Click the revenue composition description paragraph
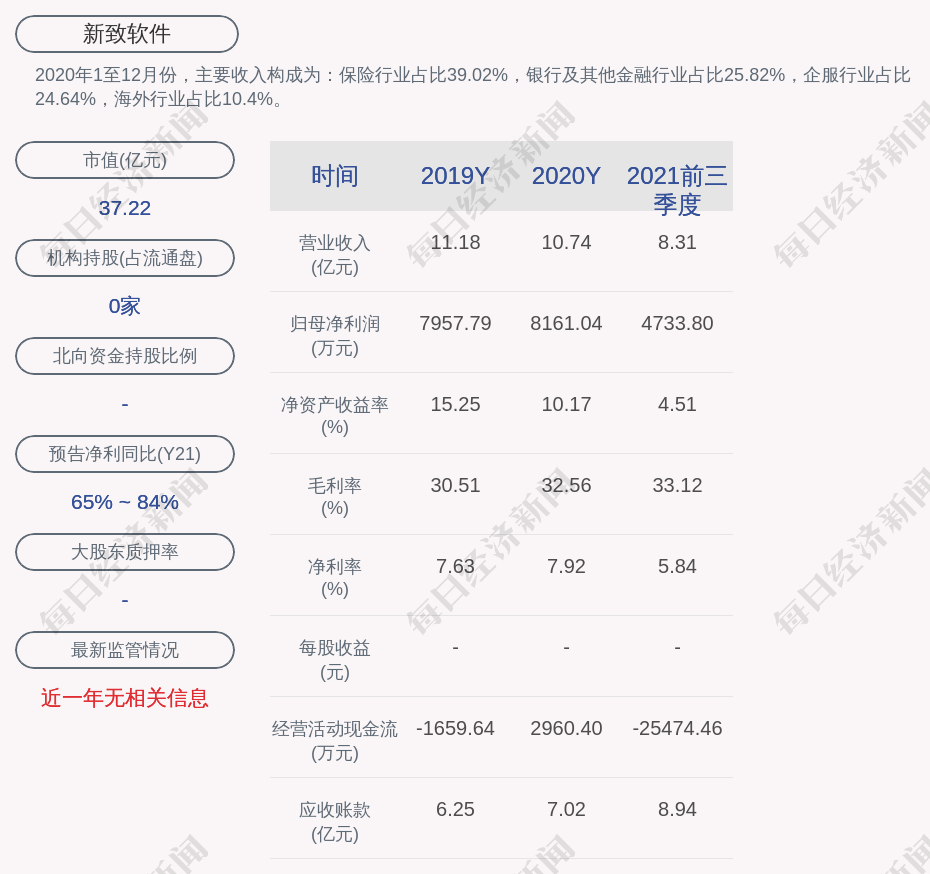Screen dimensions: 930x874 [x=473, y=87]
